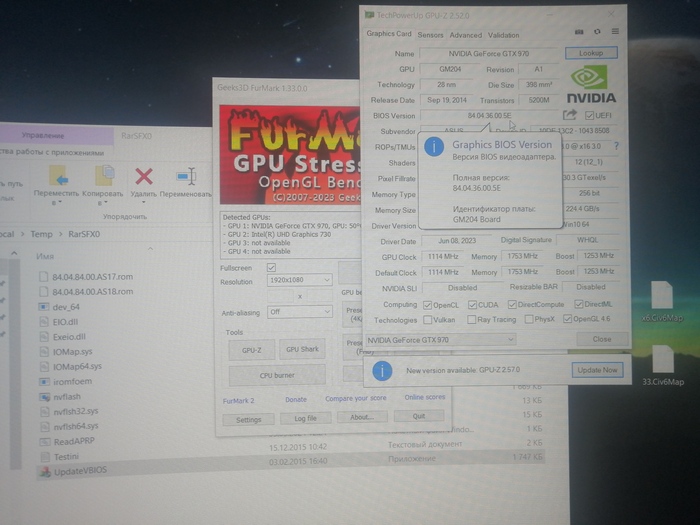The image size is (700, 525).
Task: Select the dev_64 file icon
Action: [44, 307]
